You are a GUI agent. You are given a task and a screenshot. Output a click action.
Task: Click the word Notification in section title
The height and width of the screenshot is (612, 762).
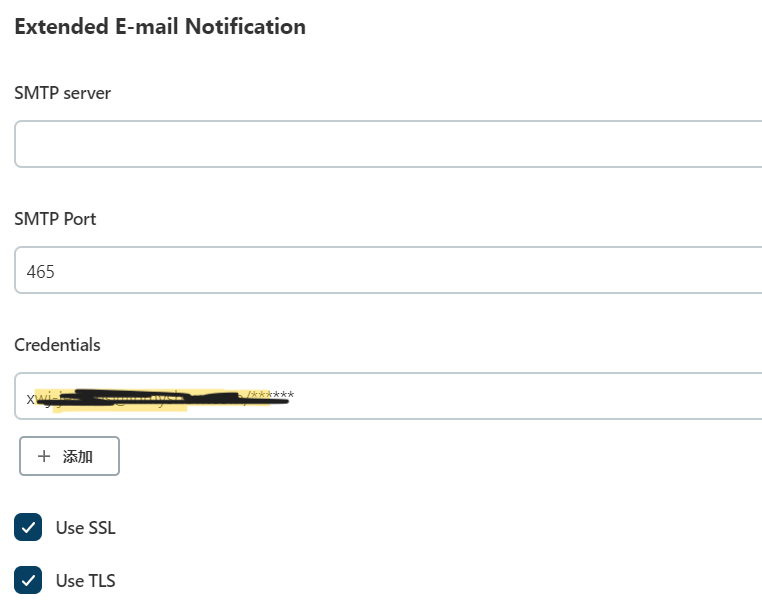tap(246, 27)
